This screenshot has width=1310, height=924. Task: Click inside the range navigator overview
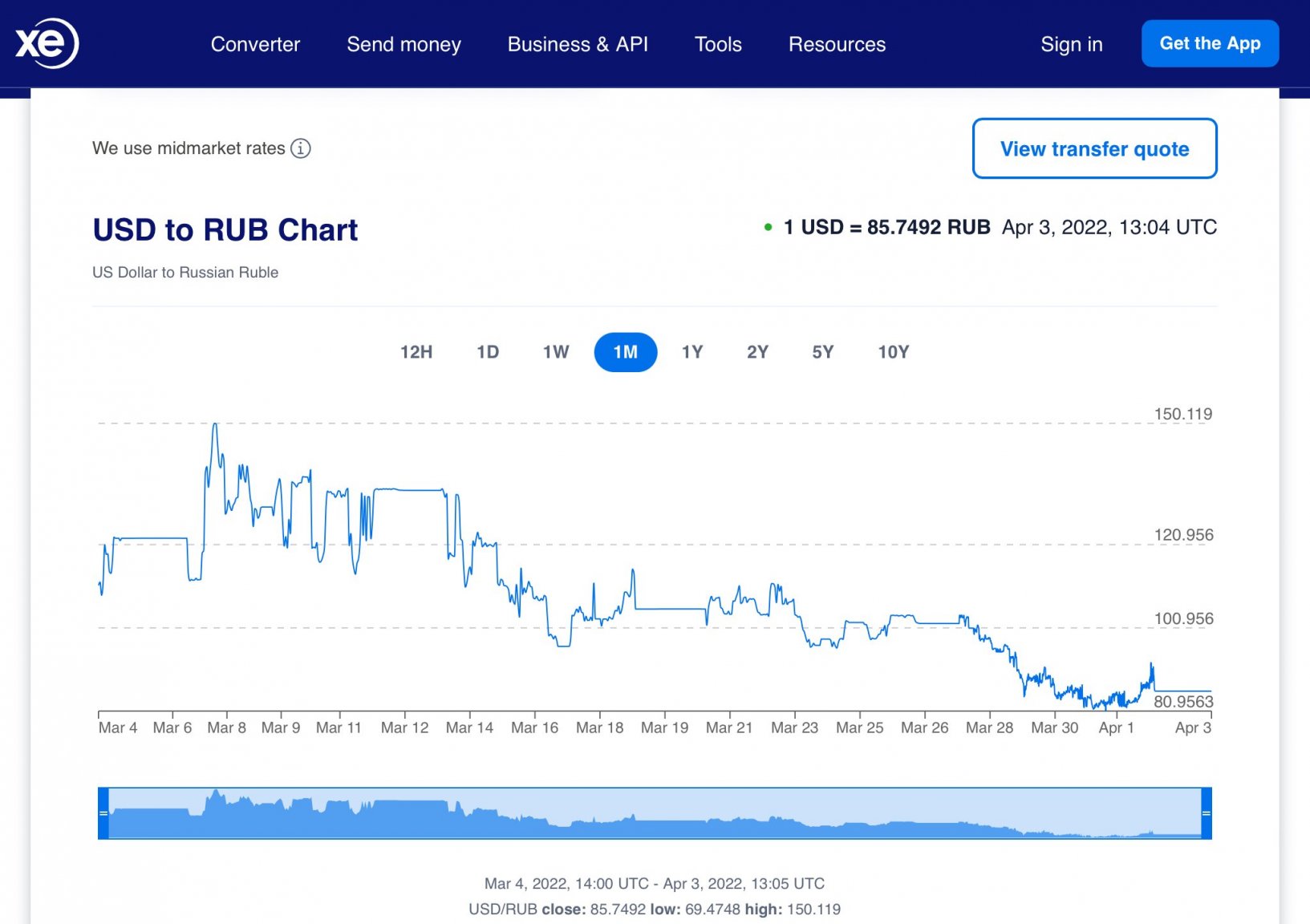click(655, 813)
